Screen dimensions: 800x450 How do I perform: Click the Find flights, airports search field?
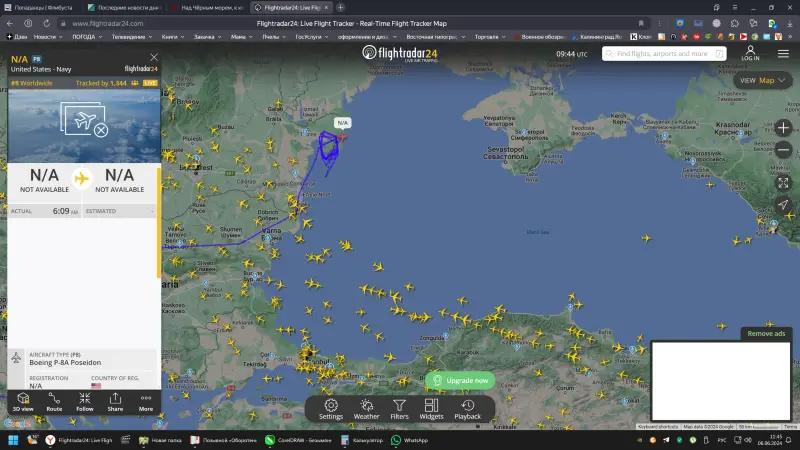(x=662, y=54)
